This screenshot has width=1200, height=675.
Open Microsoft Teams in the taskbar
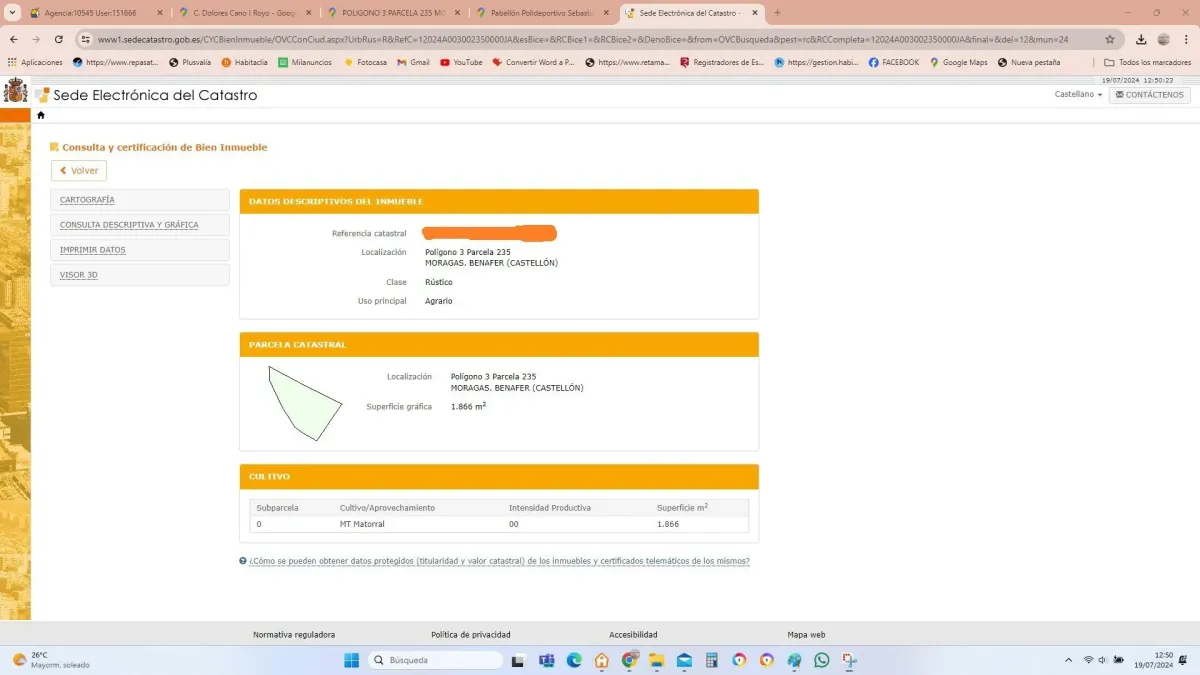click(547, 660)
